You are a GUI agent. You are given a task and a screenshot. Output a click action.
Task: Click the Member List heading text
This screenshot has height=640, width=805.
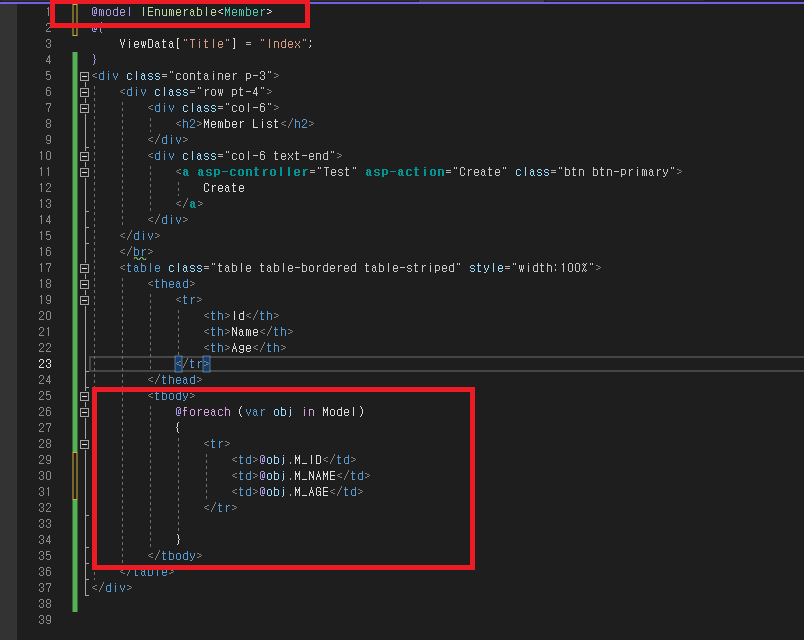pos(241,124)
